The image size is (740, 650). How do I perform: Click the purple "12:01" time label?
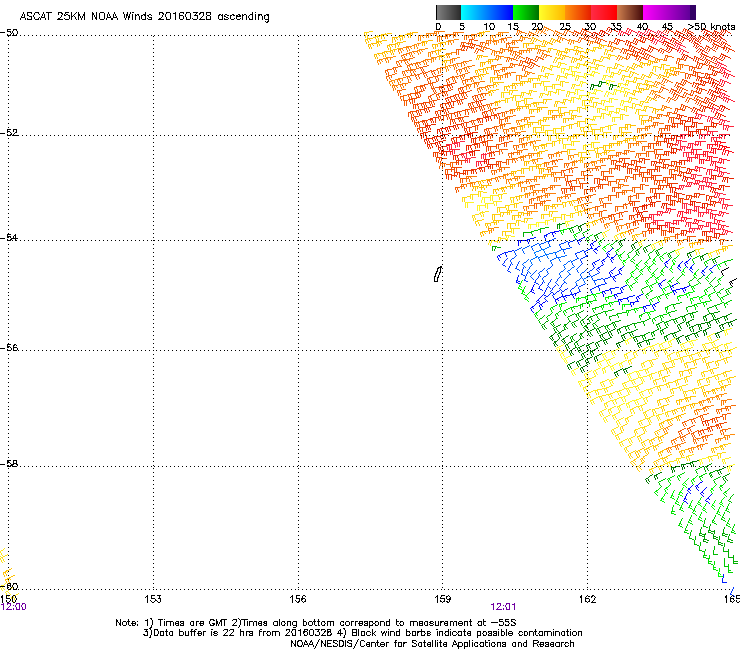coord(503,607)
